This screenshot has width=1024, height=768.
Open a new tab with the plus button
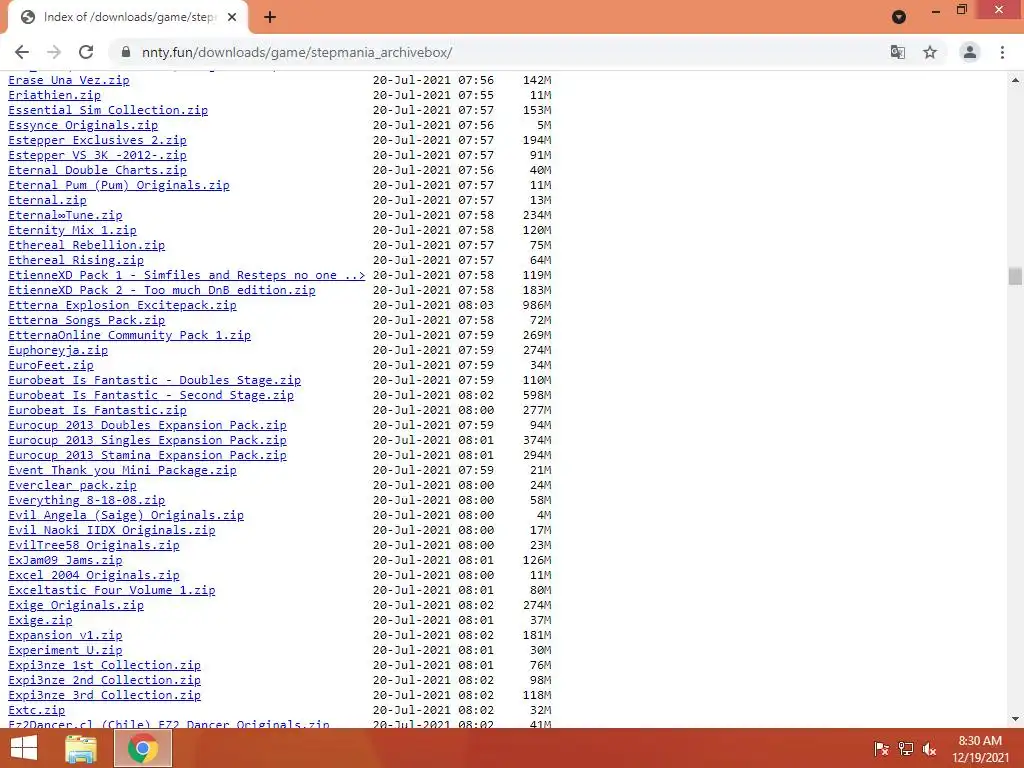point(270,17)
